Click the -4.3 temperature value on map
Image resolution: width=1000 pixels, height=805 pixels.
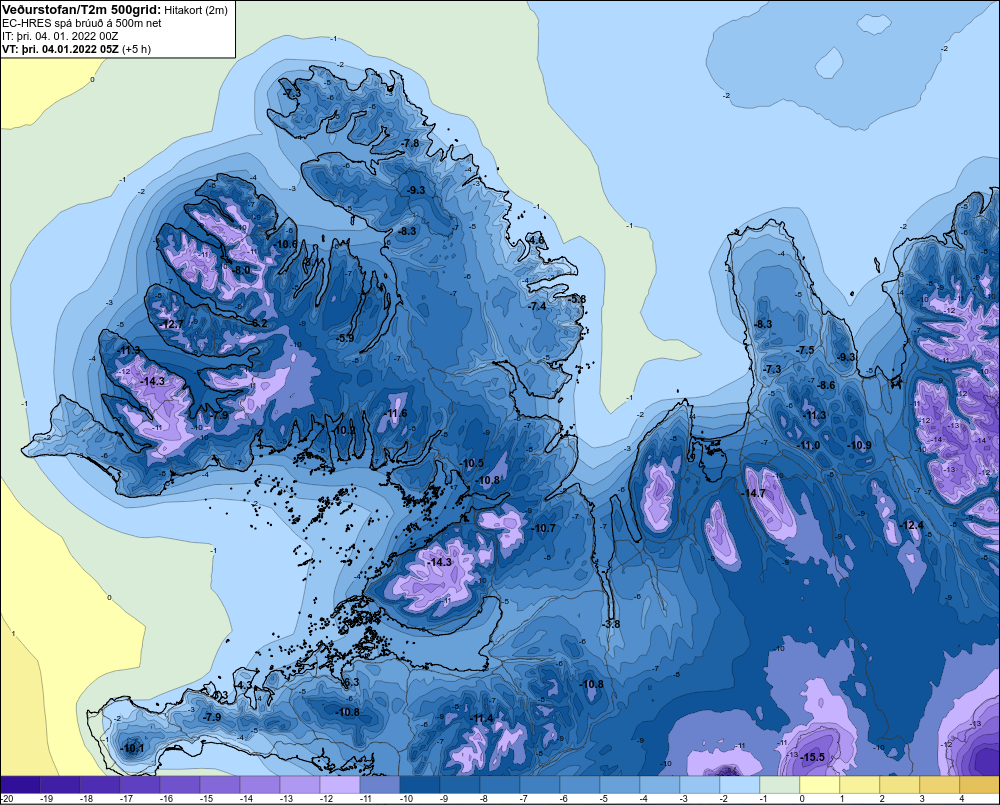(244, 685)
